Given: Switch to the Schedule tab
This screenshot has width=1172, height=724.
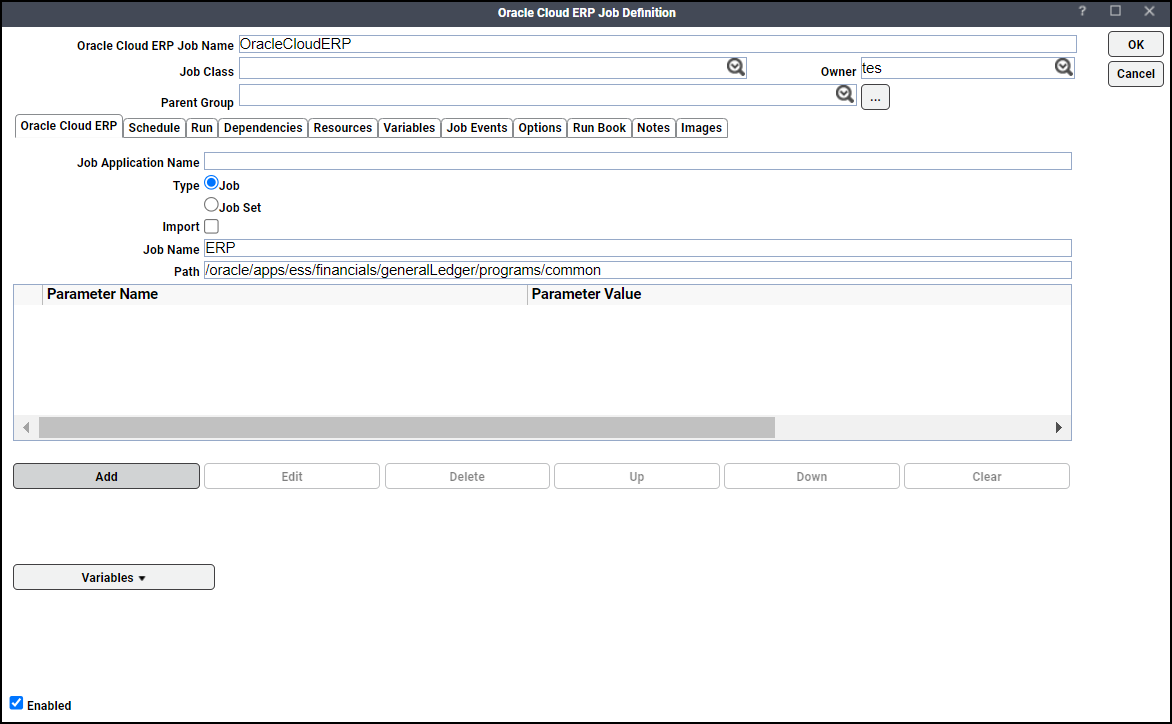Looking at the screenshot, I should click(x=154, y=128).
